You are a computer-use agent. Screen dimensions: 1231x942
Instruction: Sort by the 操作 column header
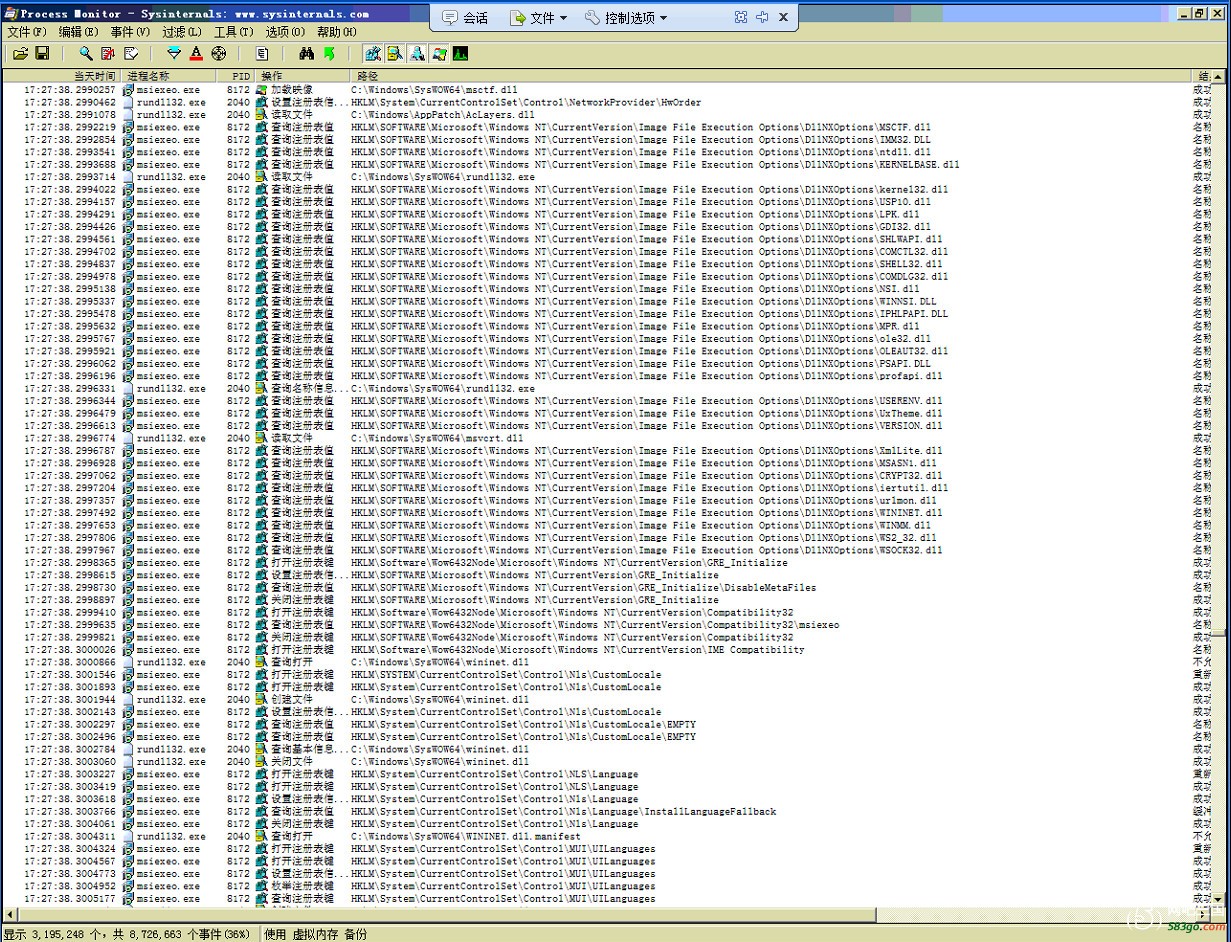click(303, 76)
